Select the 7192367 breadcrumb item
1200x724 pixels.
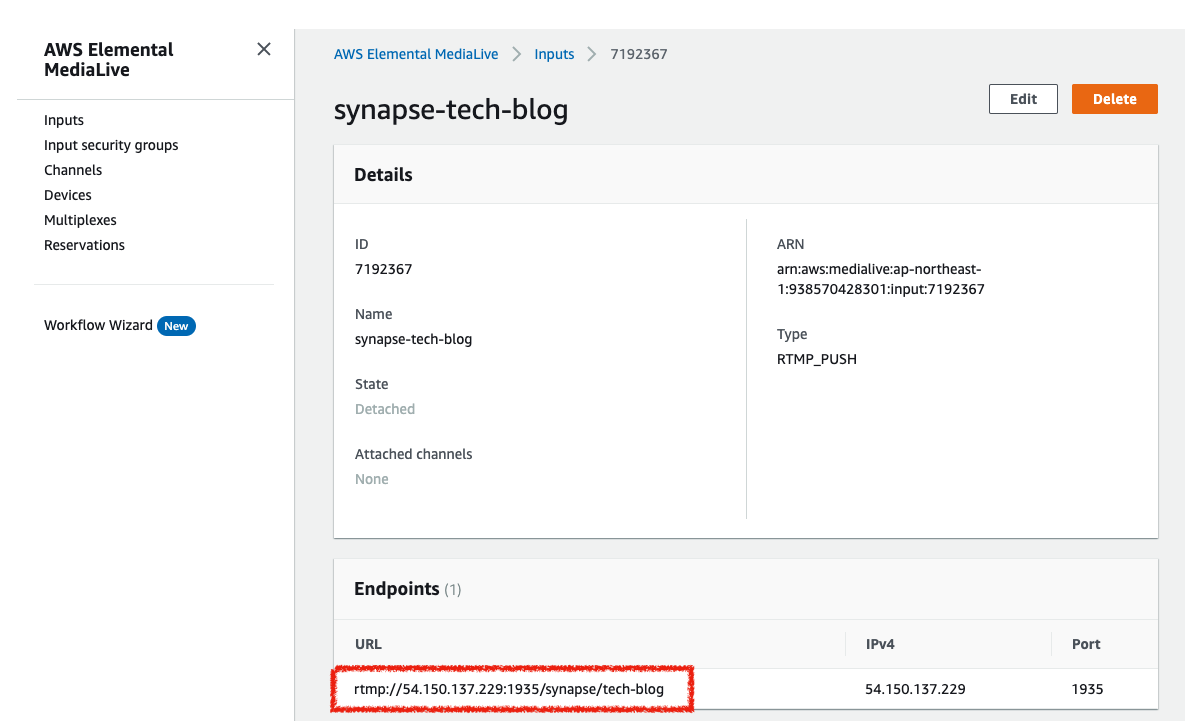[x=639, y=54]
